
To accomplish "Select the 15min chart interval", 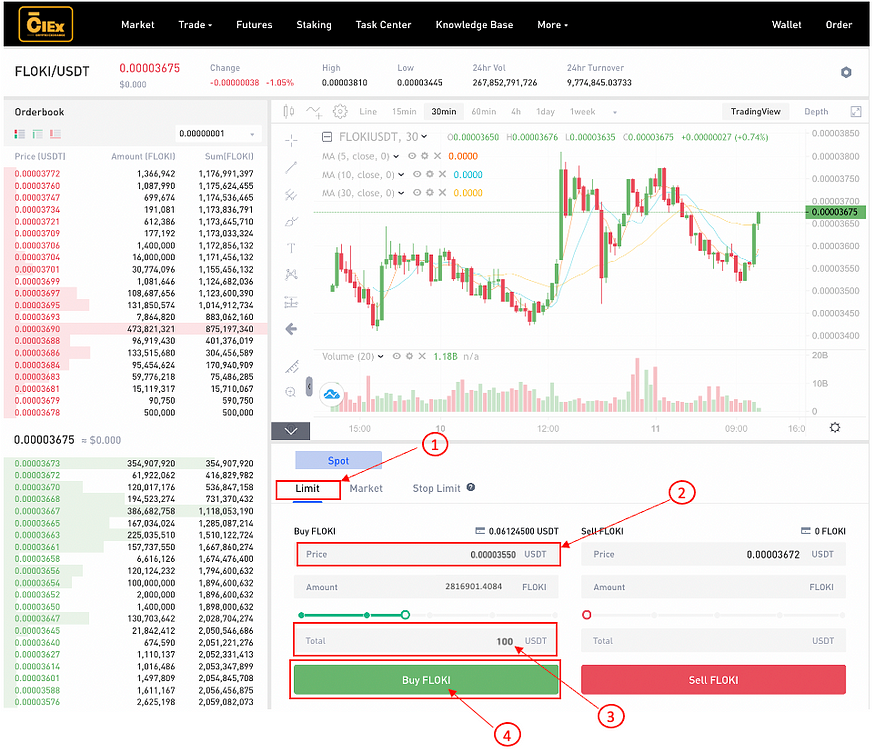I will [404, 112].
